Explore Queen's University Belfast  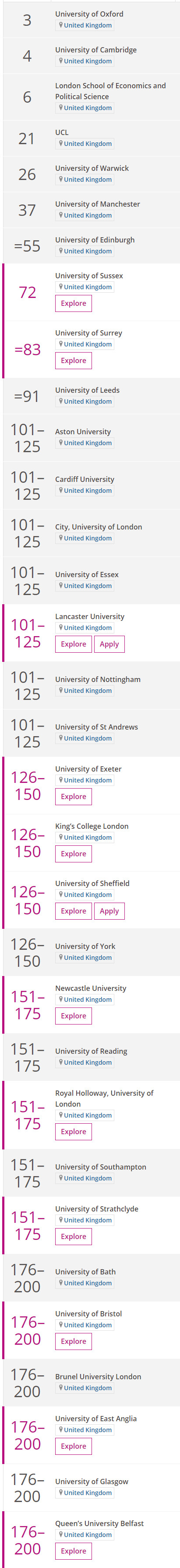73,1551
